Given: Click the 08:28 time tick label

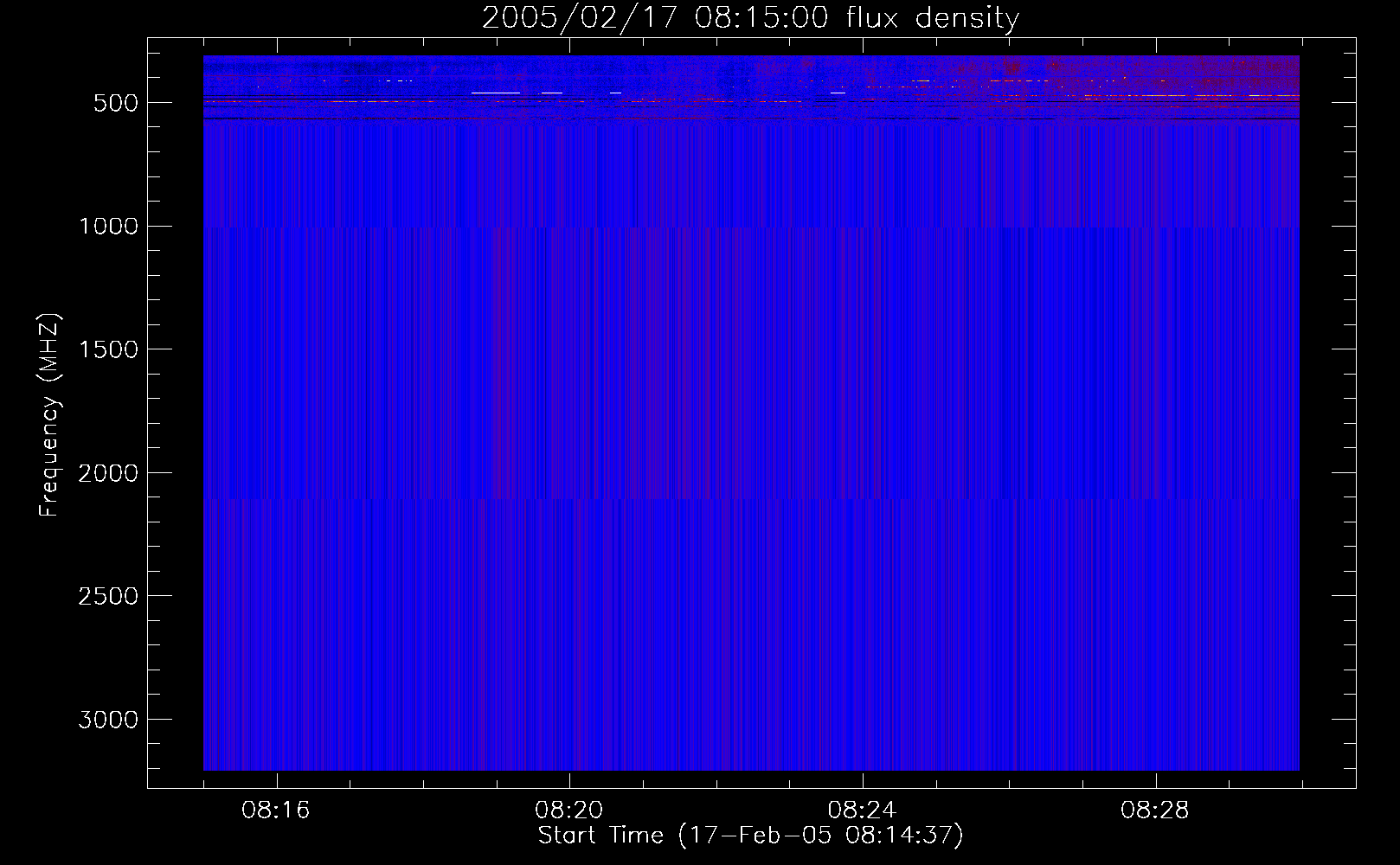Looking at the screenshot, I should [x=1155, y=811].
